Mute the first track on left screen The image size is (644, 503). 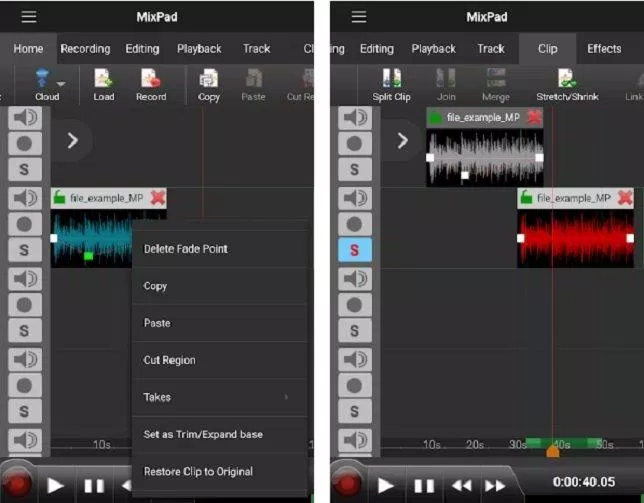pos(25,118)
